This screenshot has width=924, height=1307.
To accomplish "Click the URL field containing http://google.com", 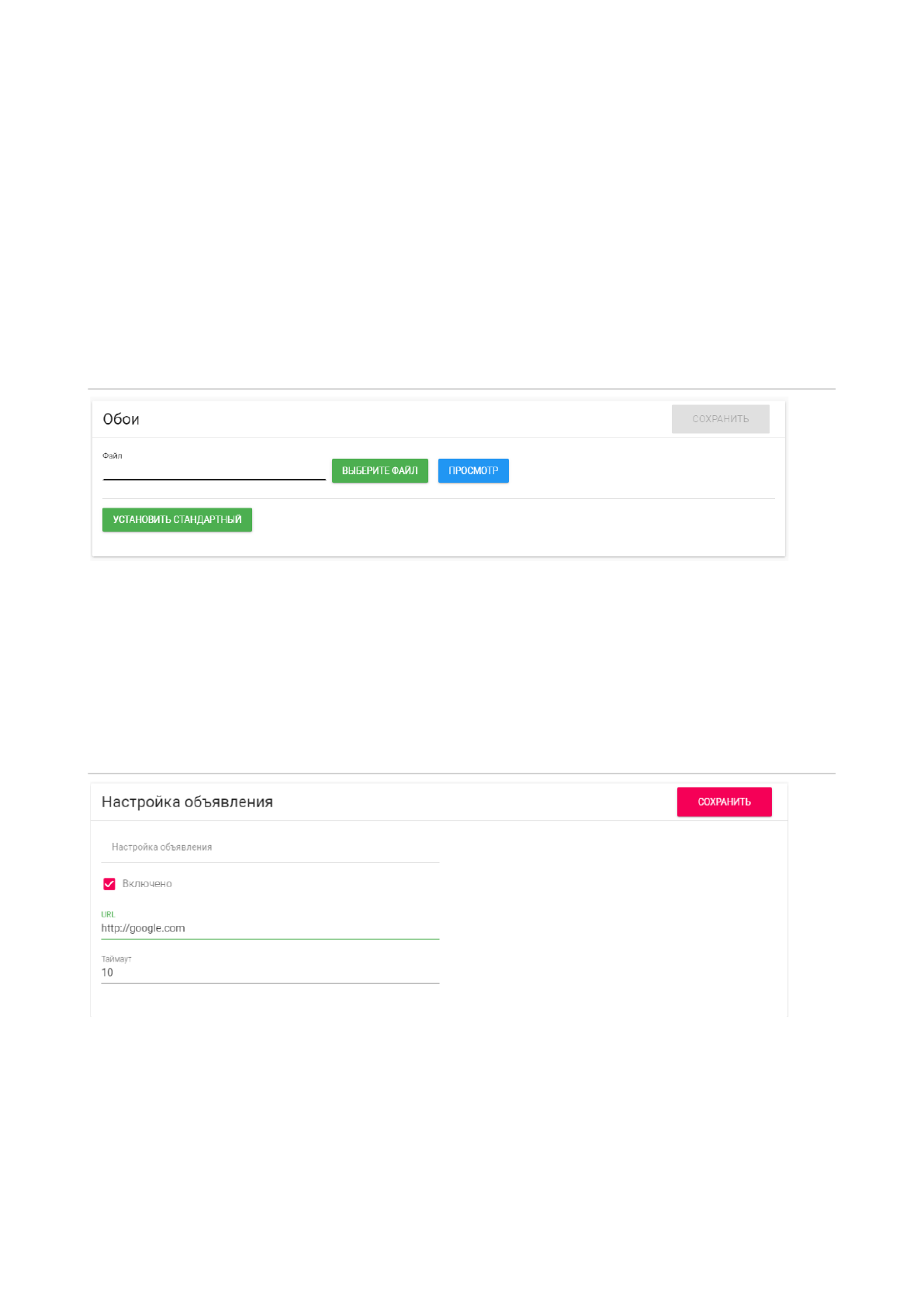I will [269, 928].
